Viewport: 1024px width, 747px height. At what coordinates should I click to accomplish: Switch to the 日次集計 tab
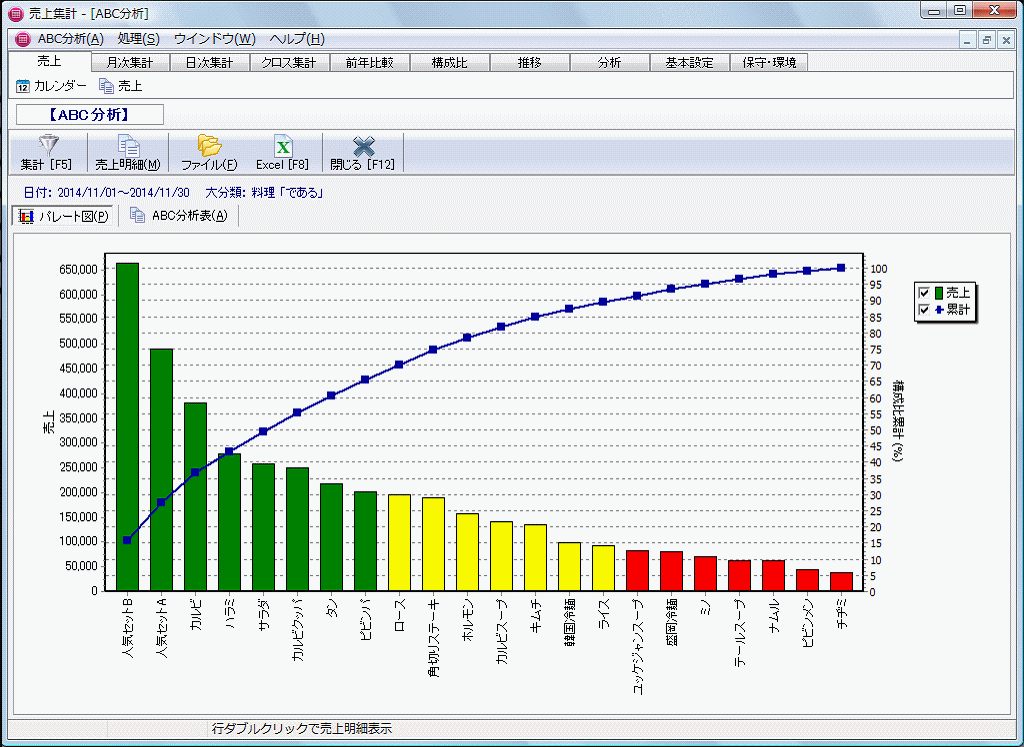tap(210, 63)
